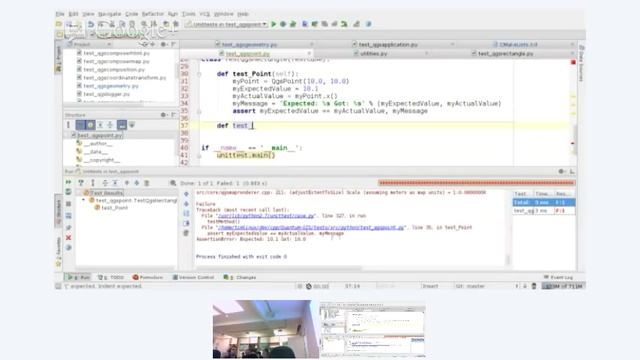This screenshot has height=360, width=640.
Task: Select test_qgscomposition.py in project tree
Action: (113, 69)
